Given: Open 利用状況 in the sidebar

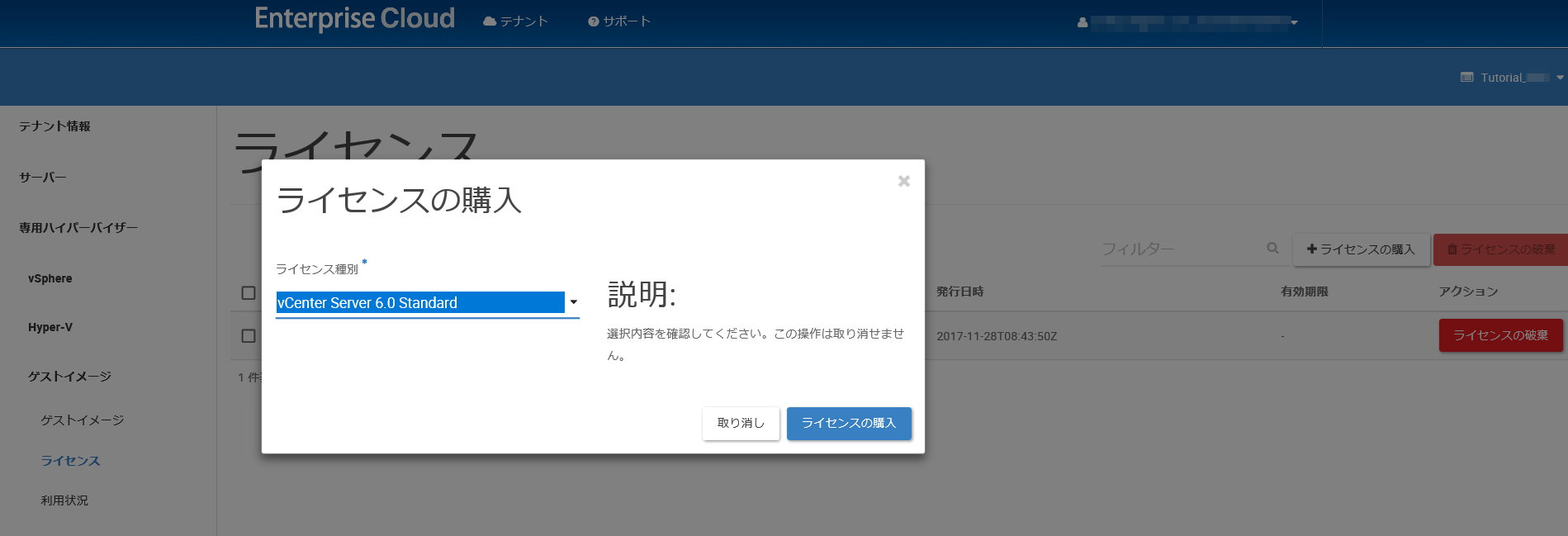Looking at the screenshot, I should (x=64, y=500).
